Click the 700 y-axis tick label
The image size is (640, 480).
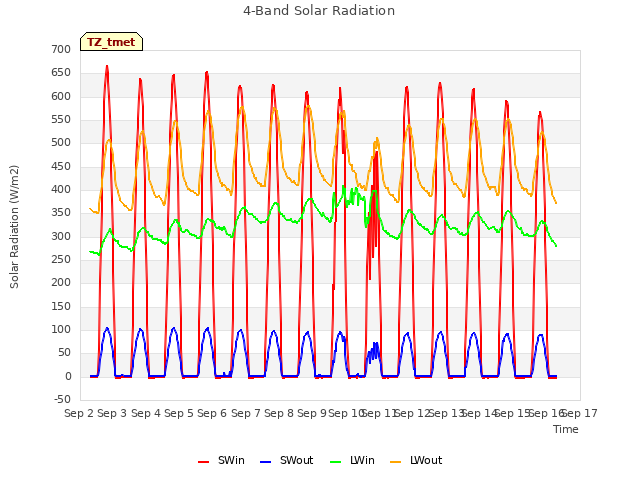pyautogui.click(x=61, y=49)
